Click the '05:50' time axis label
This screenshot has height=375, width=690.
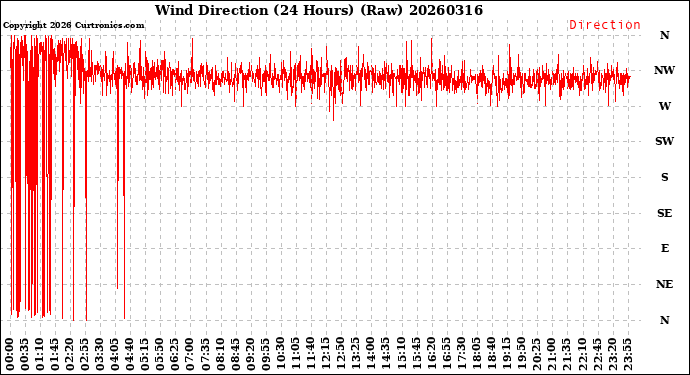pyautogui.click(x=161, y=354)
